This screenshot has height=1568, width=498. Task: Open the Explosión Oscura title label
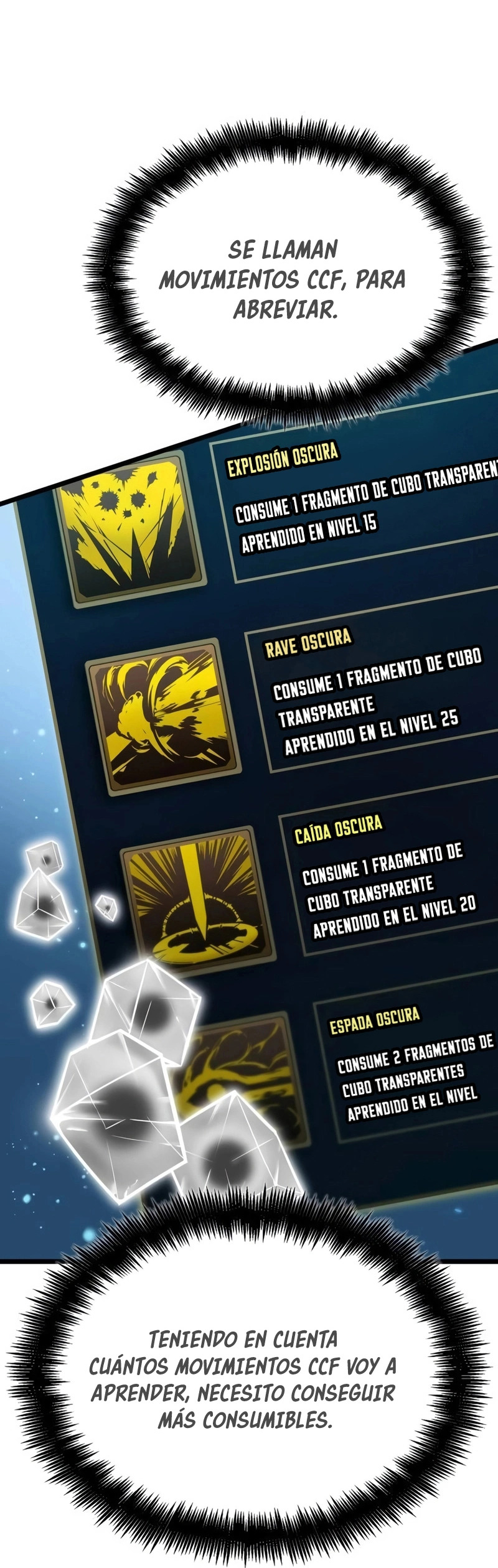point(283,459)
